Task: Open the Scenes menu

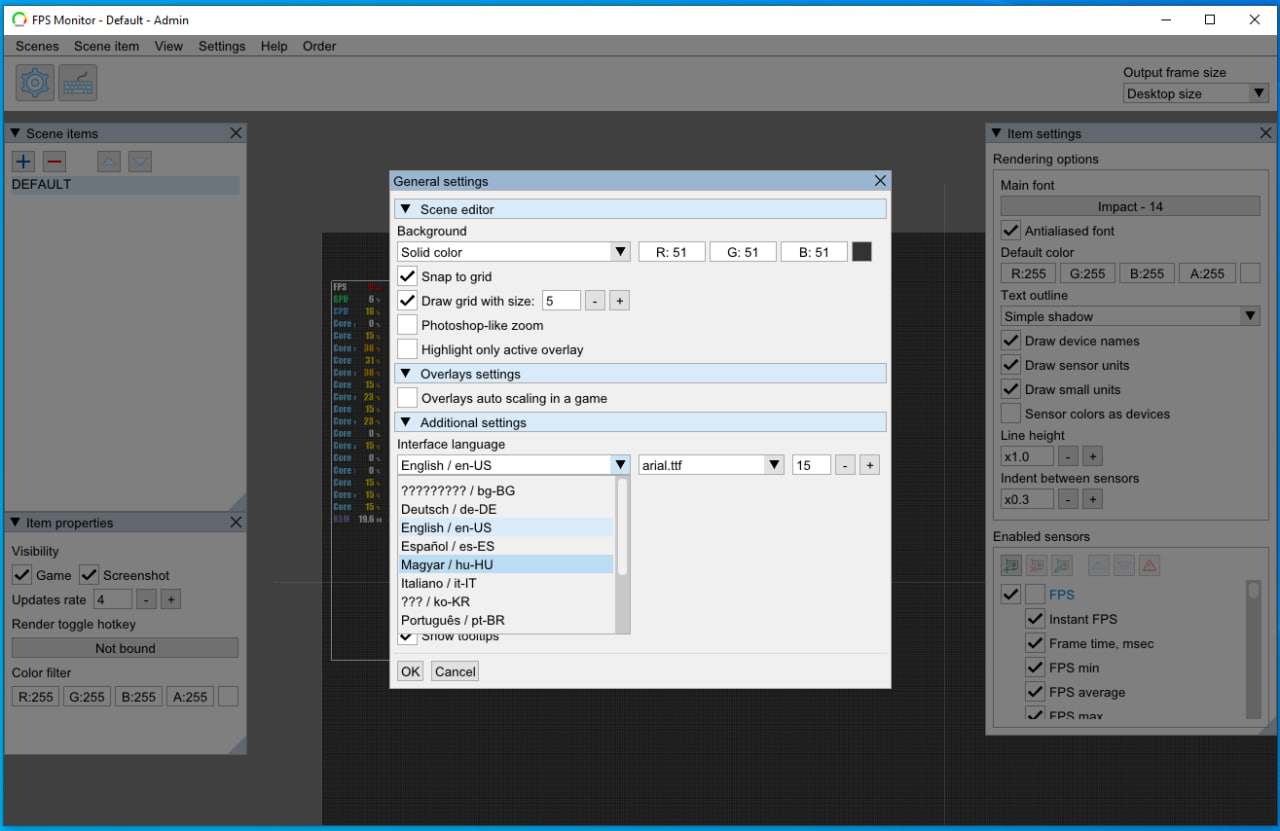Action: point(37,46)
